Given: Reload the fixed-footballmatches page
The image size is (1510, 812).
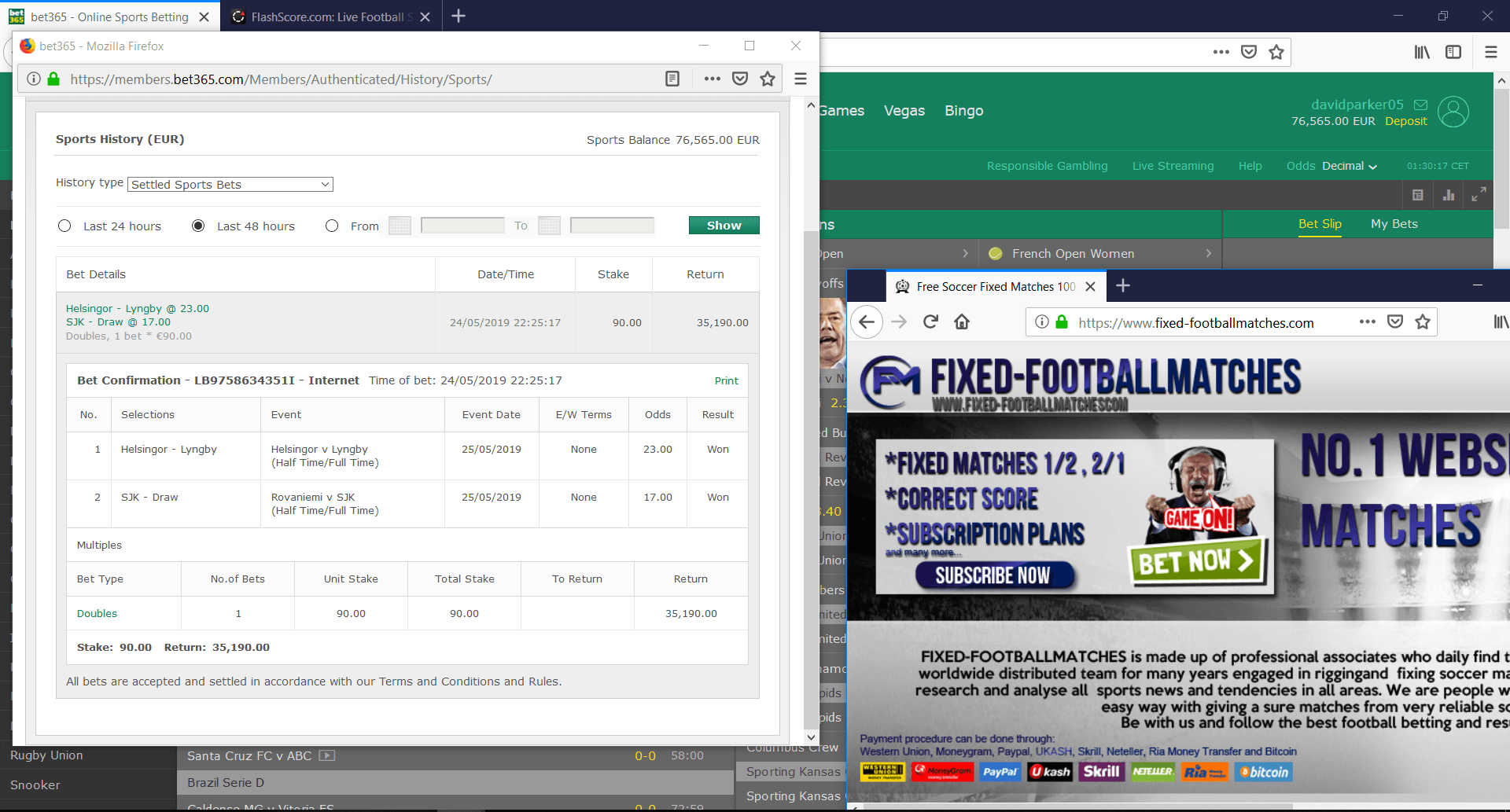Looking at the screenshot, I should [930, 322].
